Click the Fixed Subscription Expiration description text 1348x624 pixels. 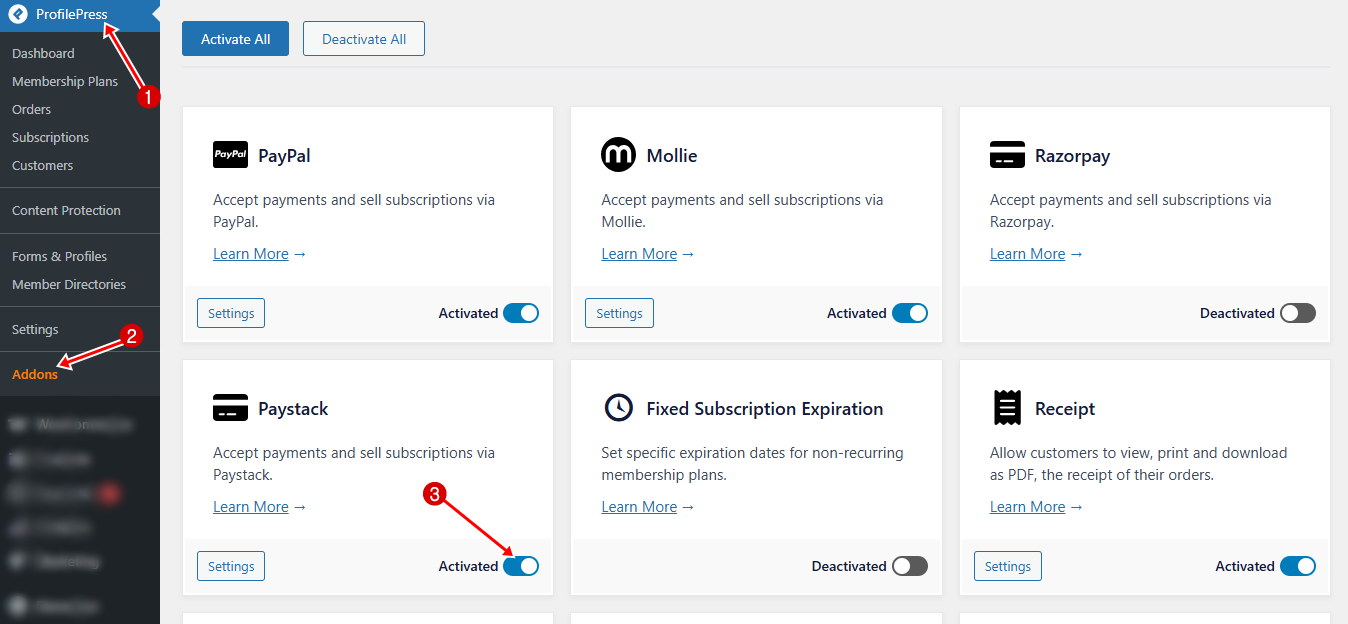[x=752, y=464]
